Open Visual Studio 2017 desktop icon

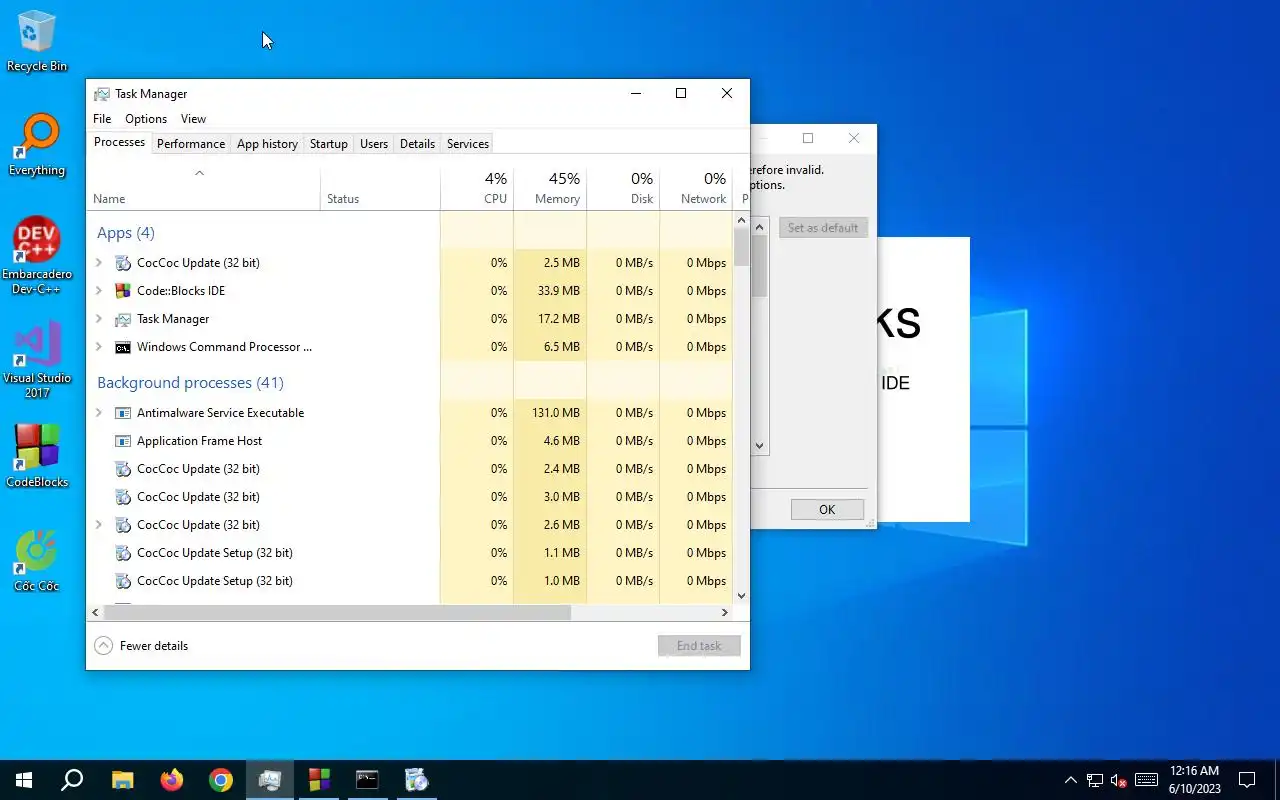[x=37, y=360]
